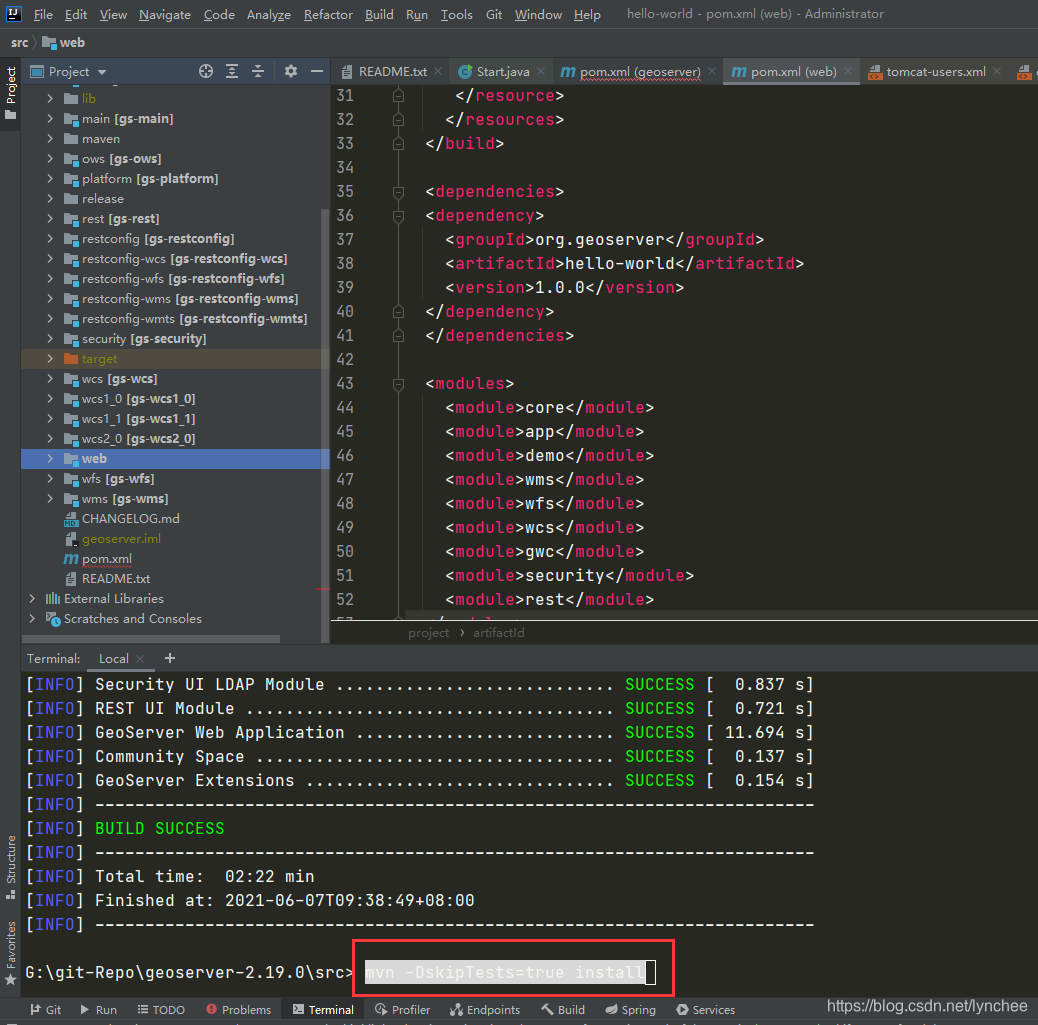The width and height of the screenshot is (1038, 1025).
Task: Click the terminal command prompt line
Action: pos(340,972)
